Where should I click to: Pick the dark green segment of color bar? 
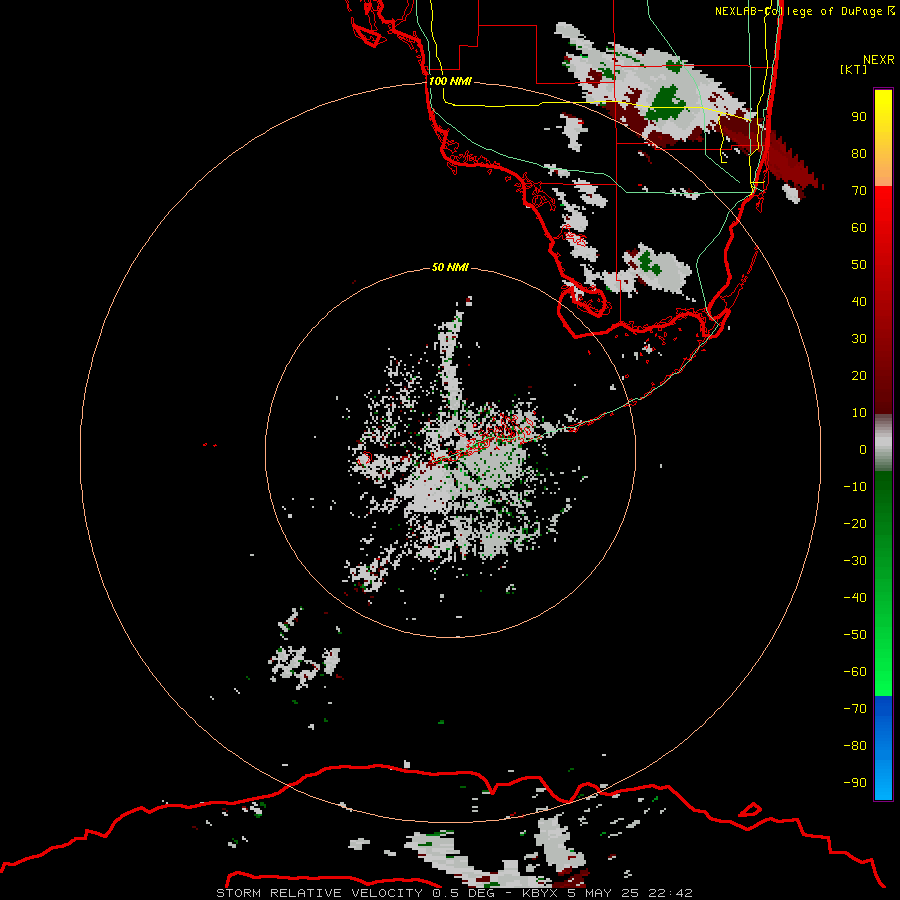[883, 499]
